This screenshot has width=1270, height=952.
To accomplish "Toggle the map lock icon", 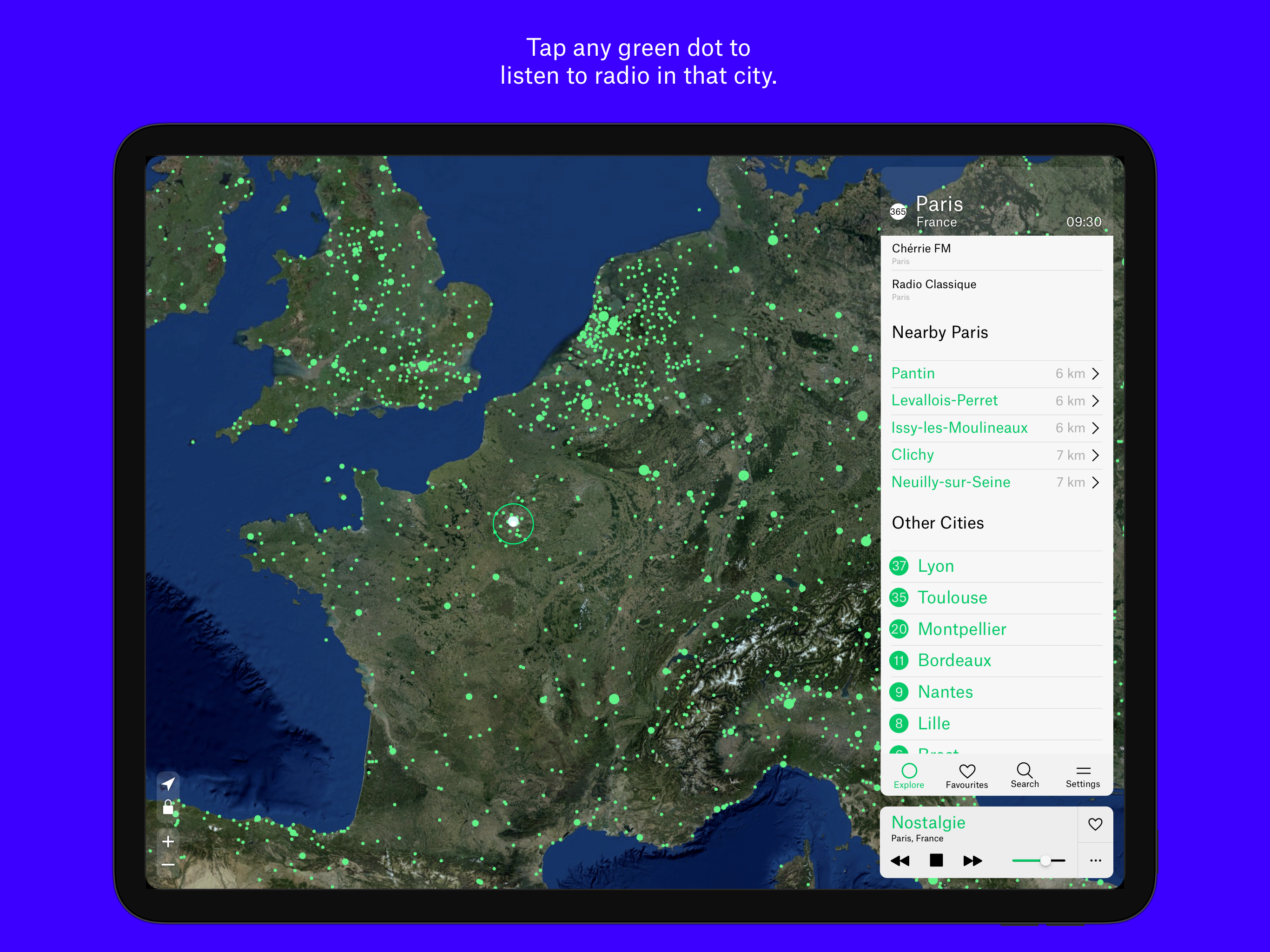I will point(168,808).
